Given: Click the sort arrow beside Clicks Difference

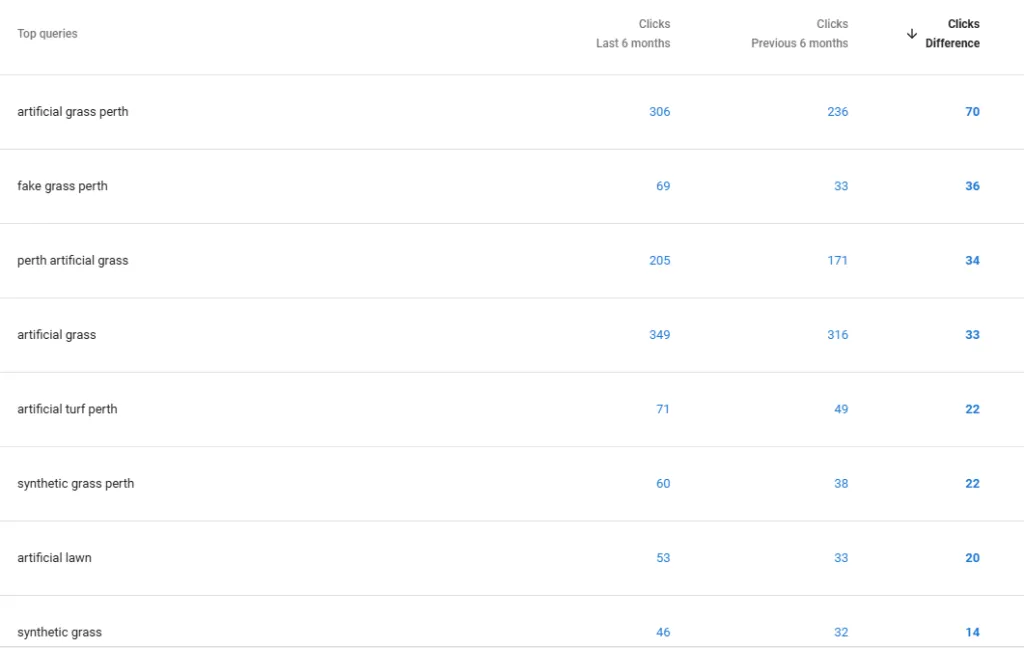Looking at the screenshot, I should (912, 34).
